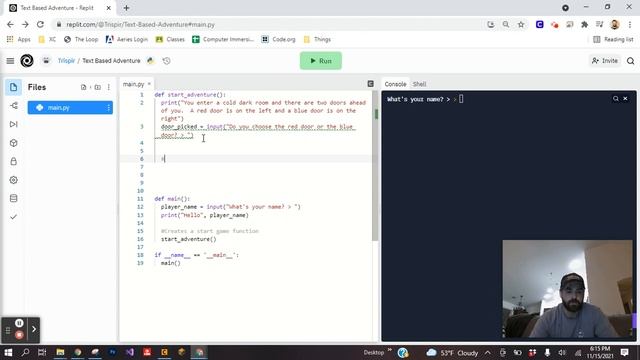Toggle the editor layout icon
This screenshot has height=360, width=640.
pos(371,84)
